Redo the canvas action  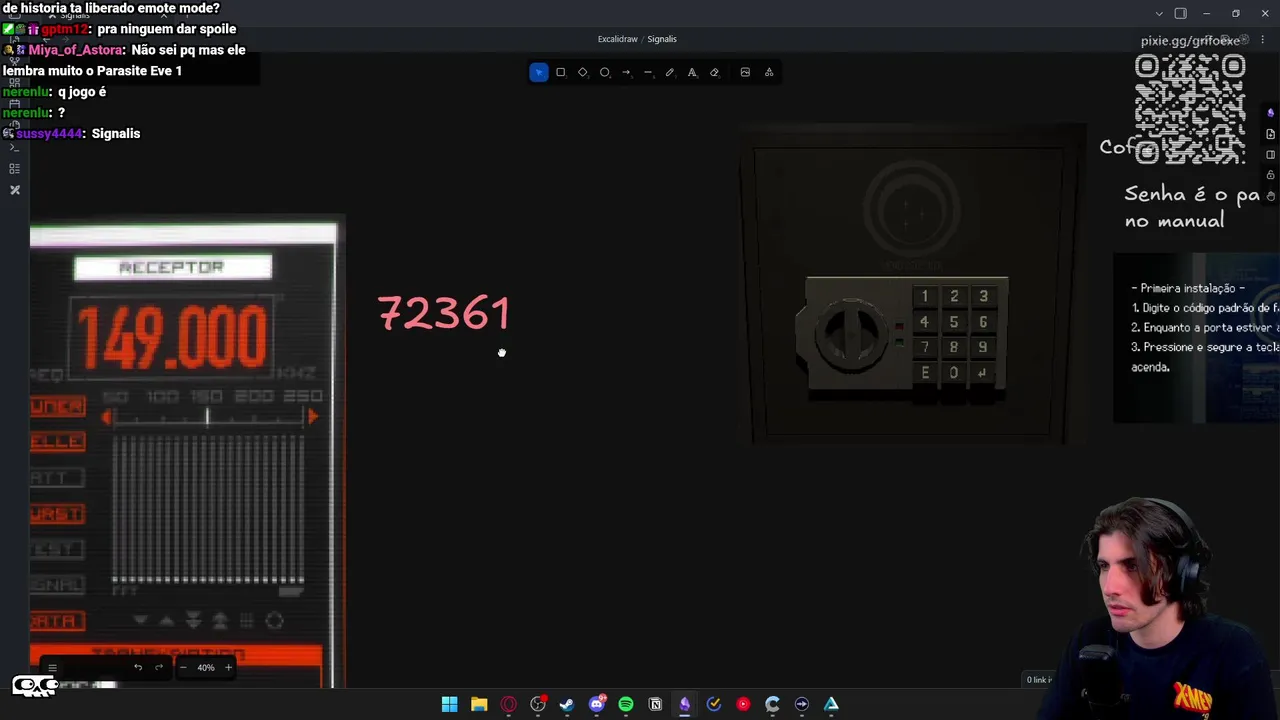pos(158,667)
